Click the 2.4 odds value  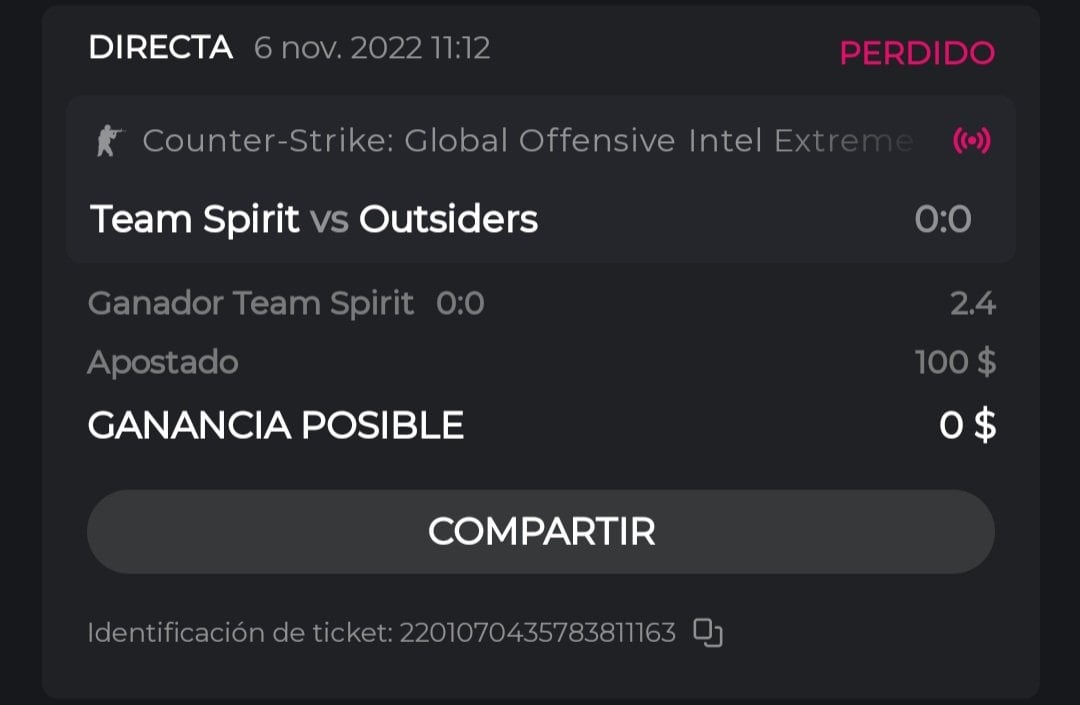(972, 303)
